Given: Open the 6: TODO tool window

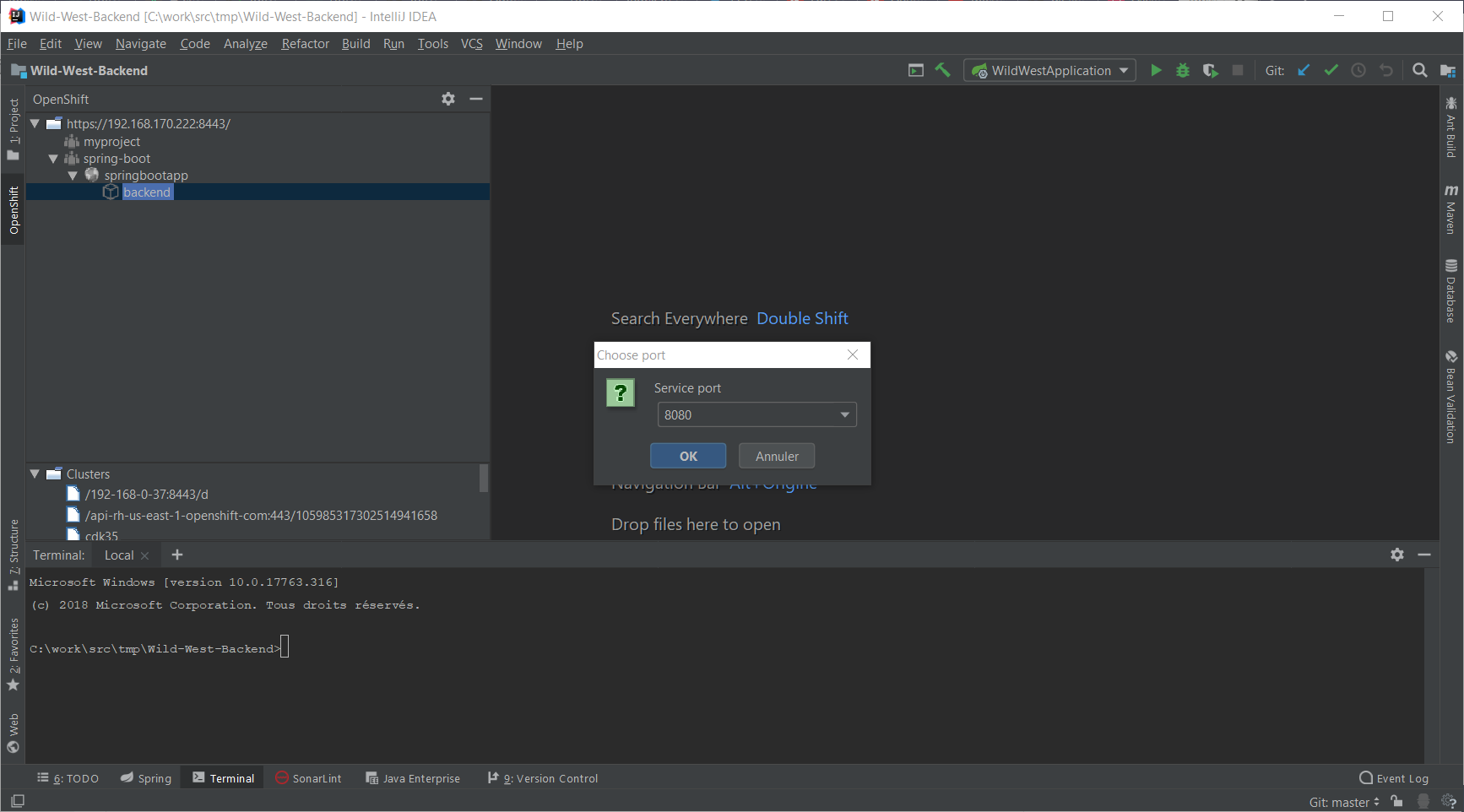Looking at the screenshot, I should [68, 778].
